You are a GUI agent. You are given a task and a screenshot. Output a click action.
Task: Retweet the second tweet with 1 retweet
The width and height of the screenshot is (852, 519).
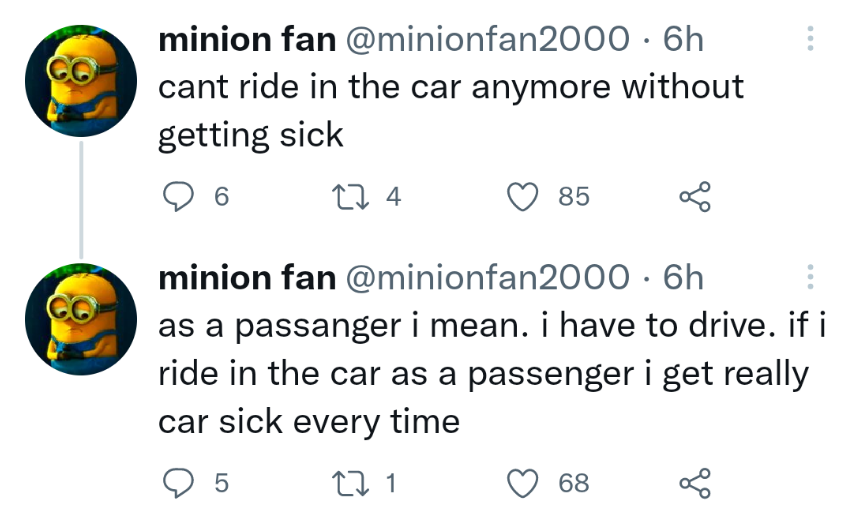click(350, 483)
